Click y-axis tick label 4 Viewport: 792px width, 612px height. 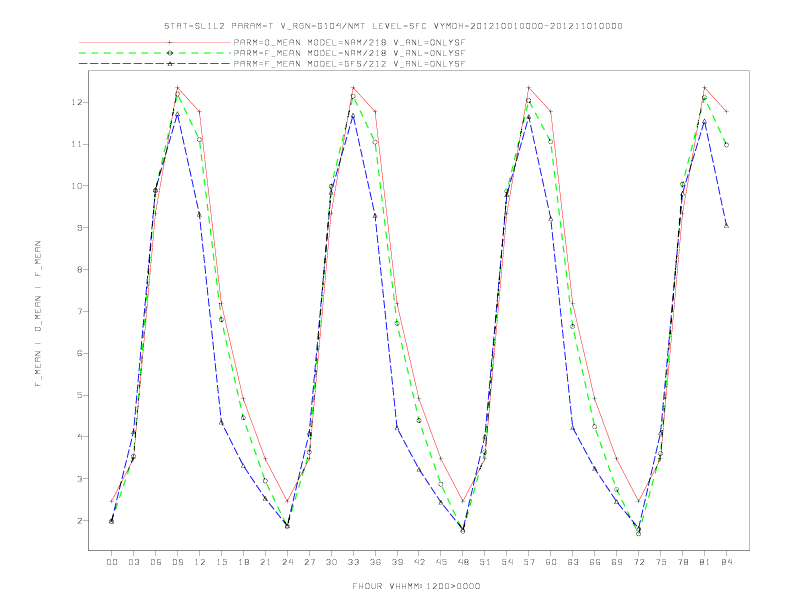(79, 436)
